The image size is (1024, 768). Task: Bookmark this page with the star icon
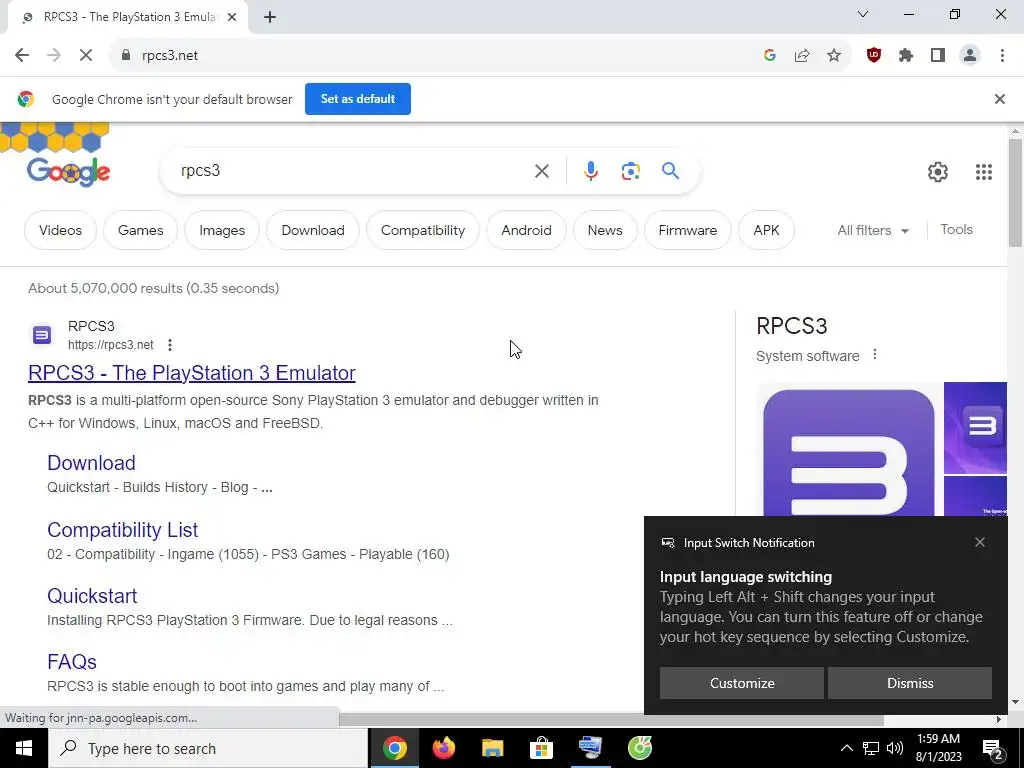[834, 56]
